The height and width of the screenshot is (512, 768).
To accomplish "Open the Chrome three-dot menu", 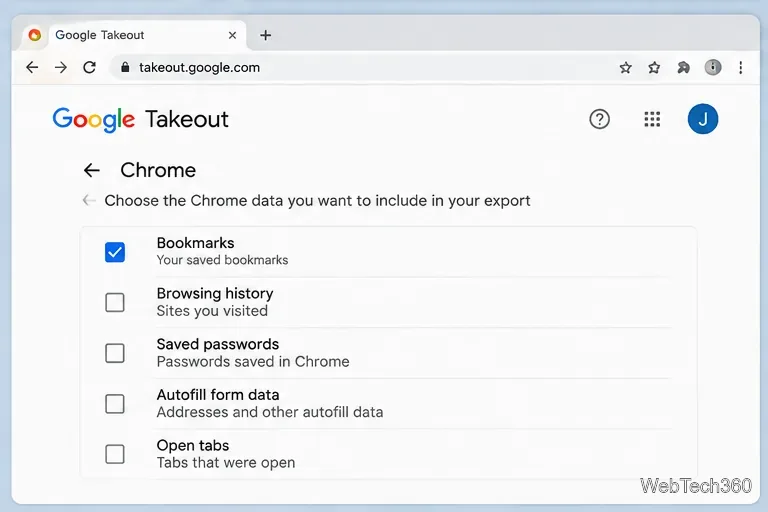I will click(741, 67).
